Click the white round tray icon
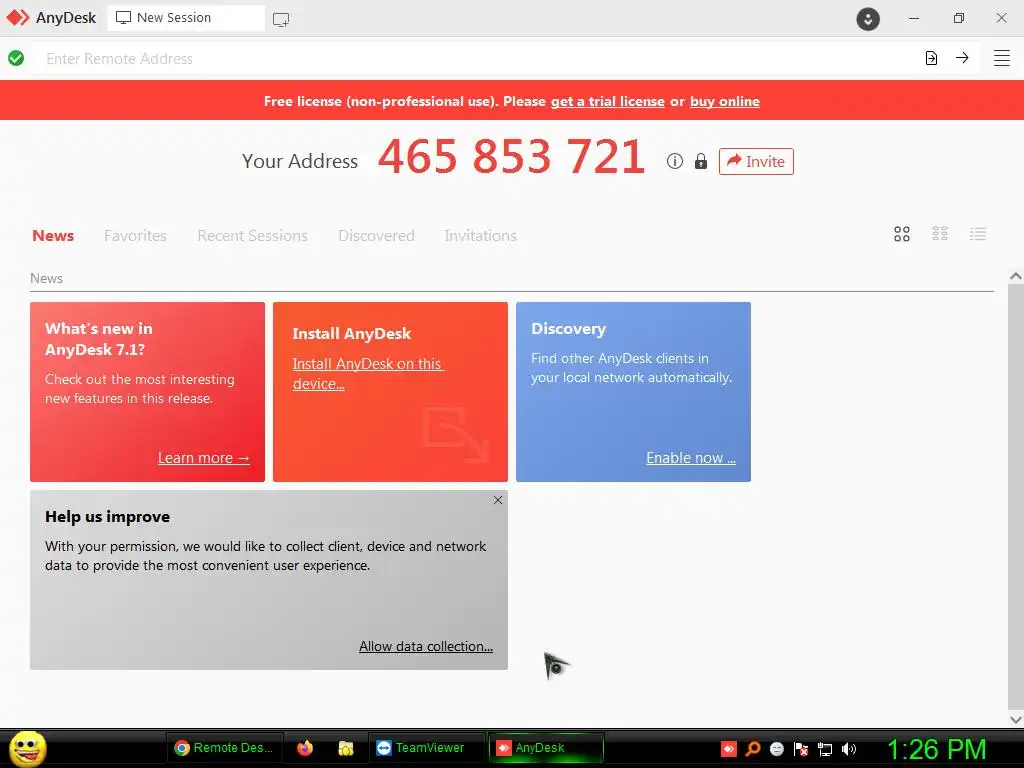Image resolution: width=1024 pixels, height=768 pixels. [776, 749]
